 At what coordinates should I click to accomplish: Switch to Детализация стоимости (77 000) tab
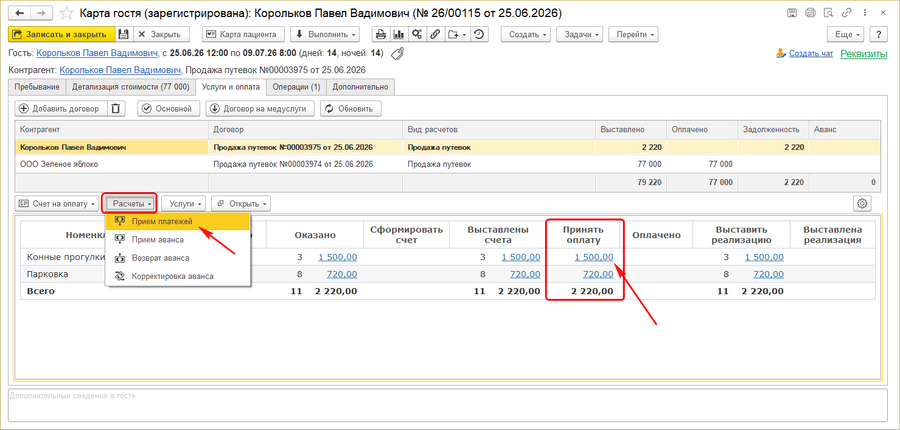pyautogui.click(x=130, y=87)
